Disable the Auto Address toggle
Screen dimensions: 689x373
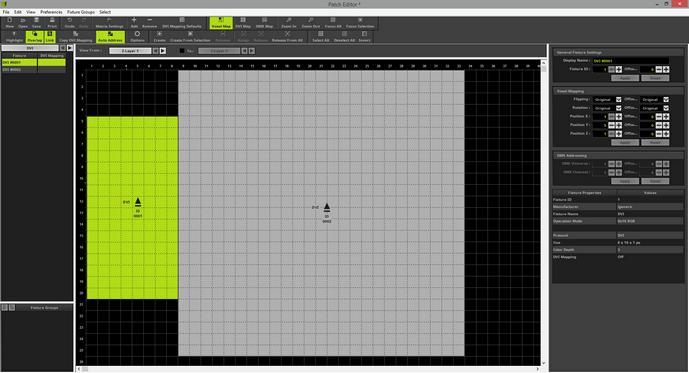click(110, 36)
